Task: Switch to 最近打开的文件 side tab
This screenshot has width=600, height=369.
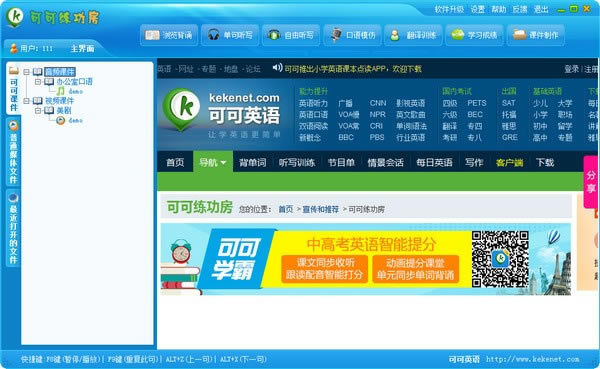Action: pyautogui.click(x=13, y=229)
